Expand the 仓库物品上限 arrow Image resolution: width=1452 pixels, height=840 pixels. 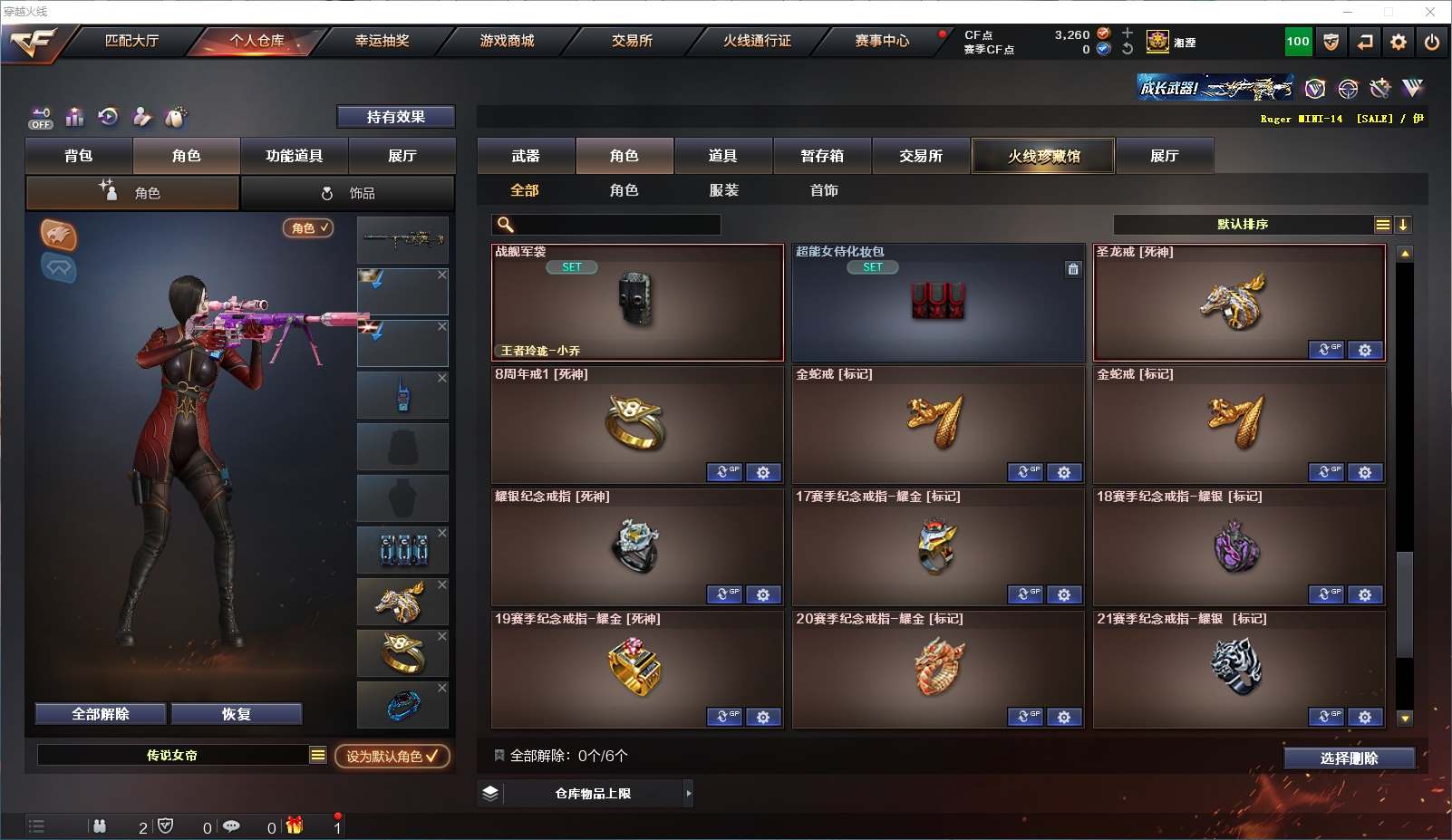pos(689,793)
